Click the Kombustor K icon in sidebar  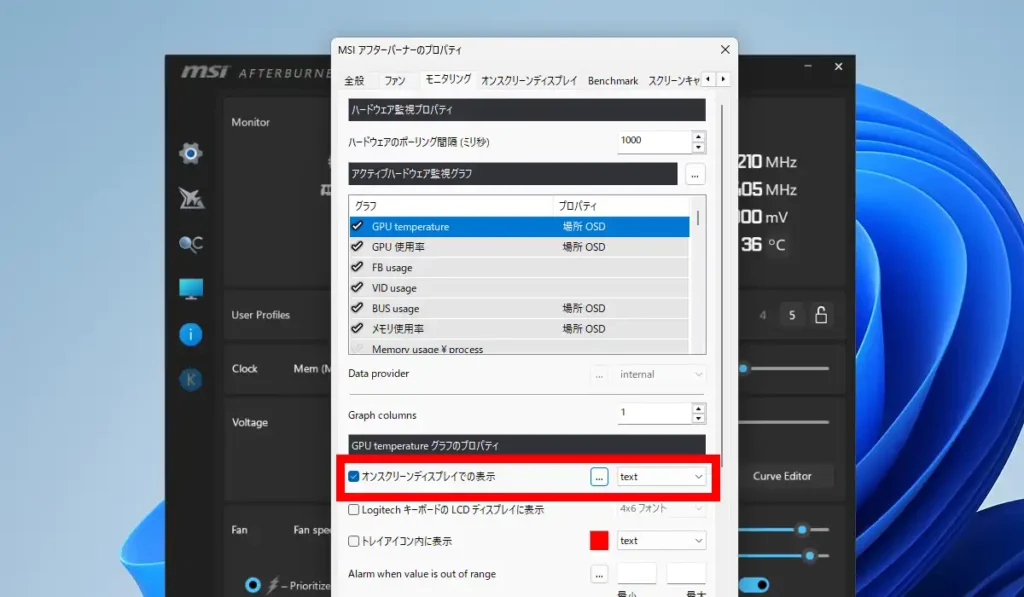coord(190,379)
